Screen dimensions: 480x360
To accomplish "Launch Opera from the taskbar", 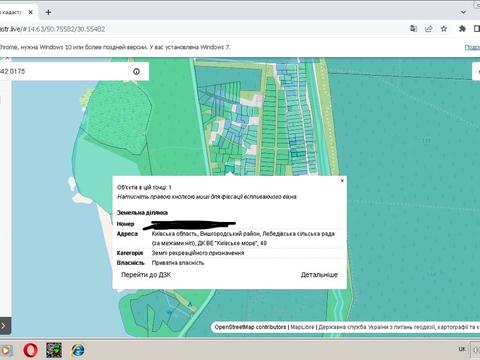I will (31, 350).
